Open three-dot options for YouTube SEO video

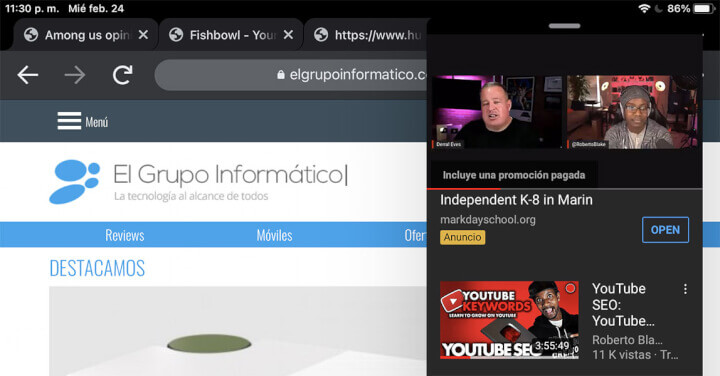pyautogui.click(x=685, y=289)
